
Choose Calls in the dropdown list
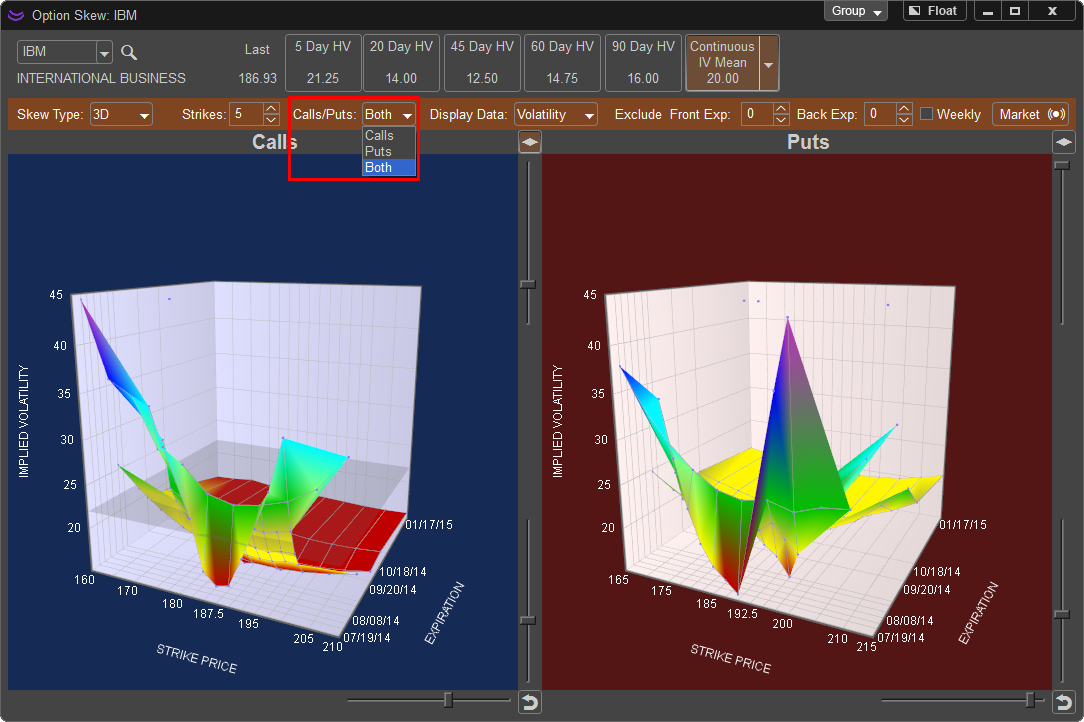pos(389,136)
